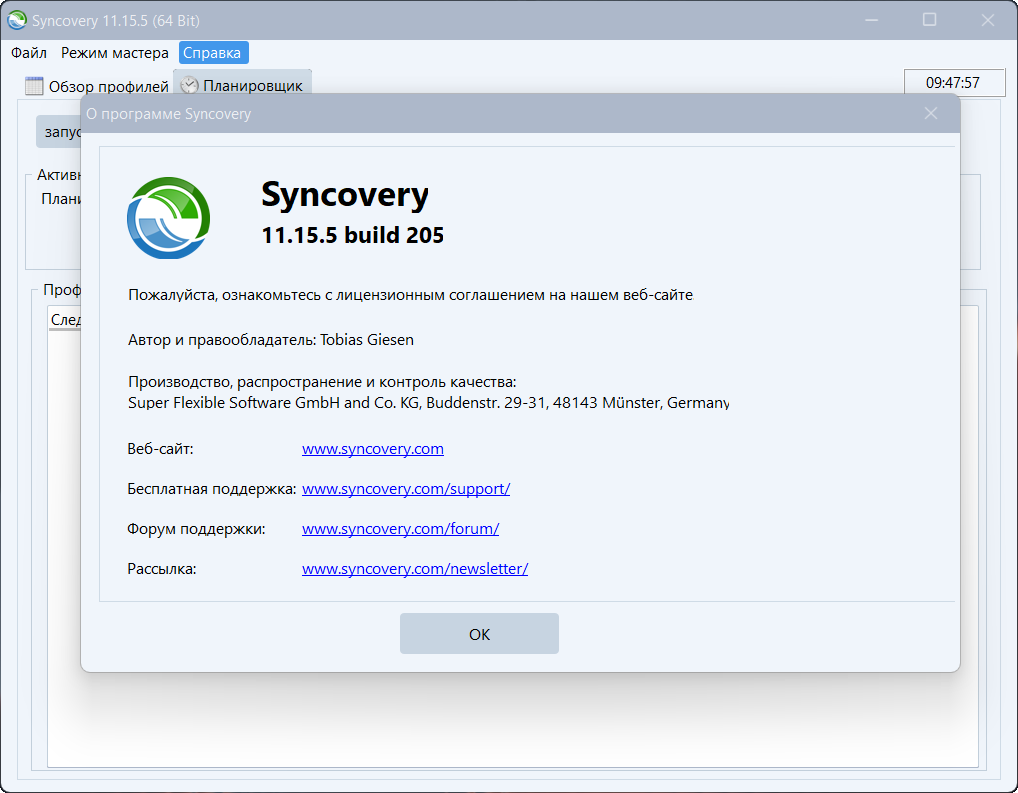Open the www.syncovery.com website link
Screen dimensions: 1018x793
[373, 449]
